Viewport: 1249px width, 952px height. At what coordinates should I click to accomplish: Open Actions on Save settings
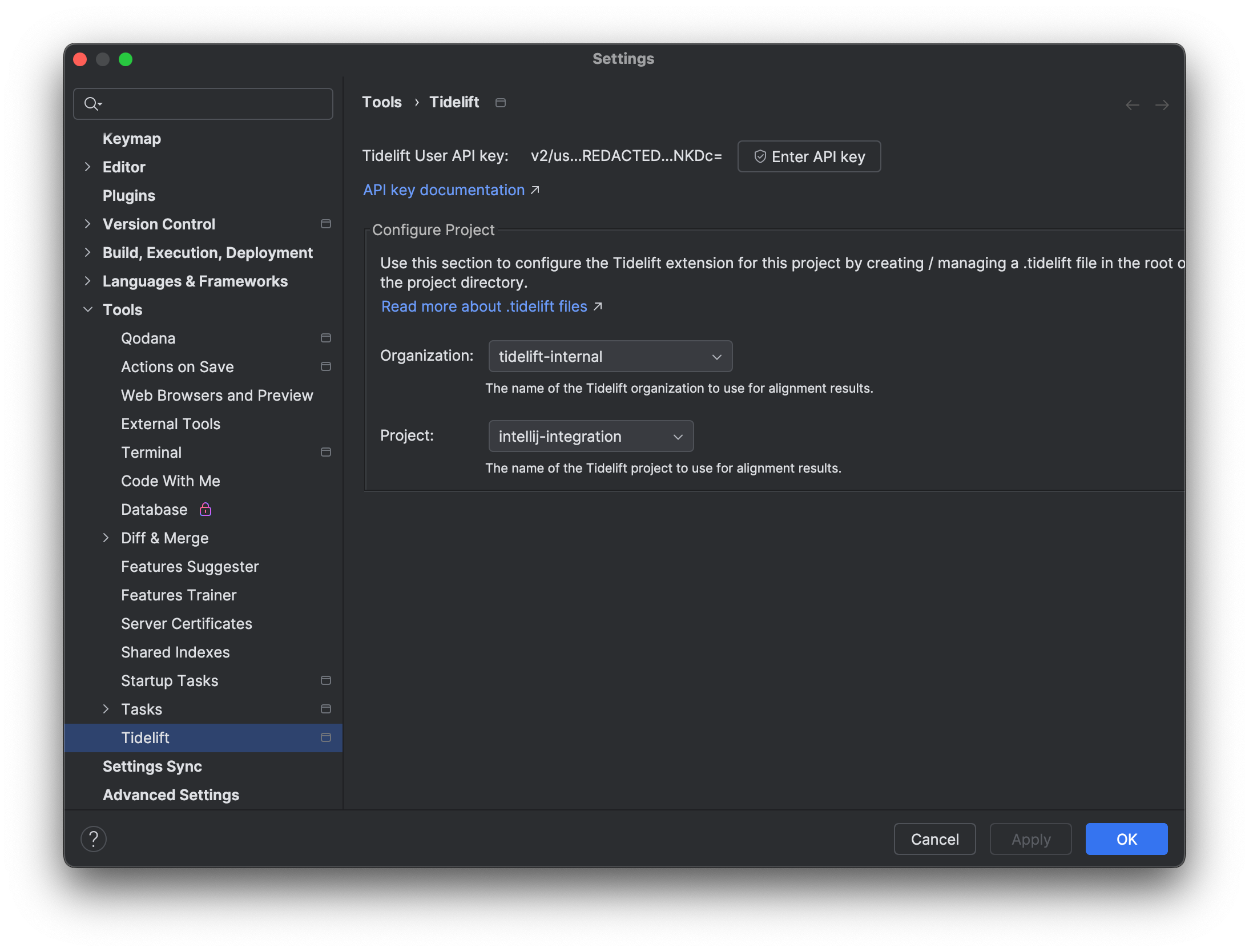178,367
